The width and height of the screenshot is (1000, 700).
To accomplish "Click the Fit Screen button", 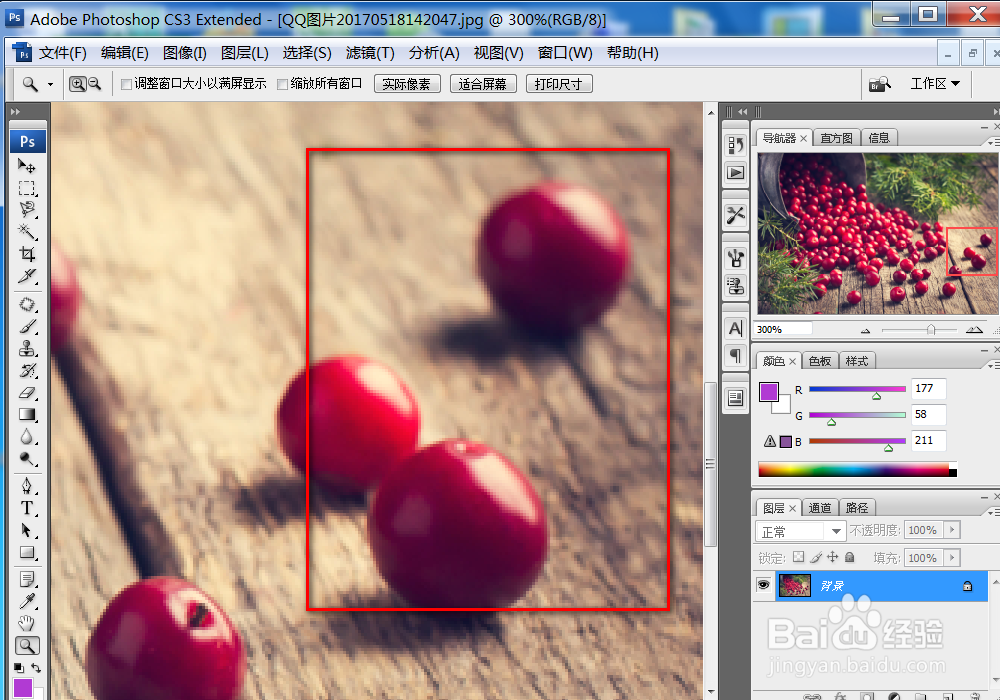I will (x=483, y=84).
